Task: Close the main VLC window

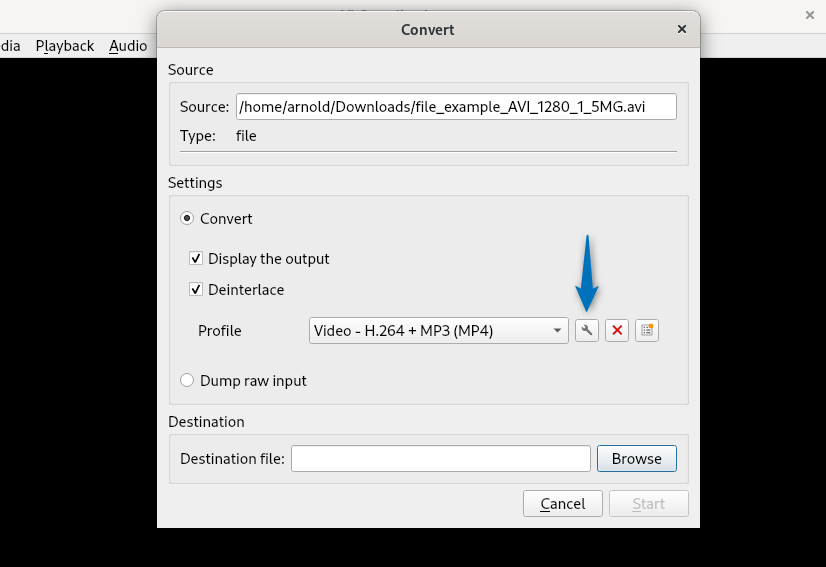Action: 809,15
